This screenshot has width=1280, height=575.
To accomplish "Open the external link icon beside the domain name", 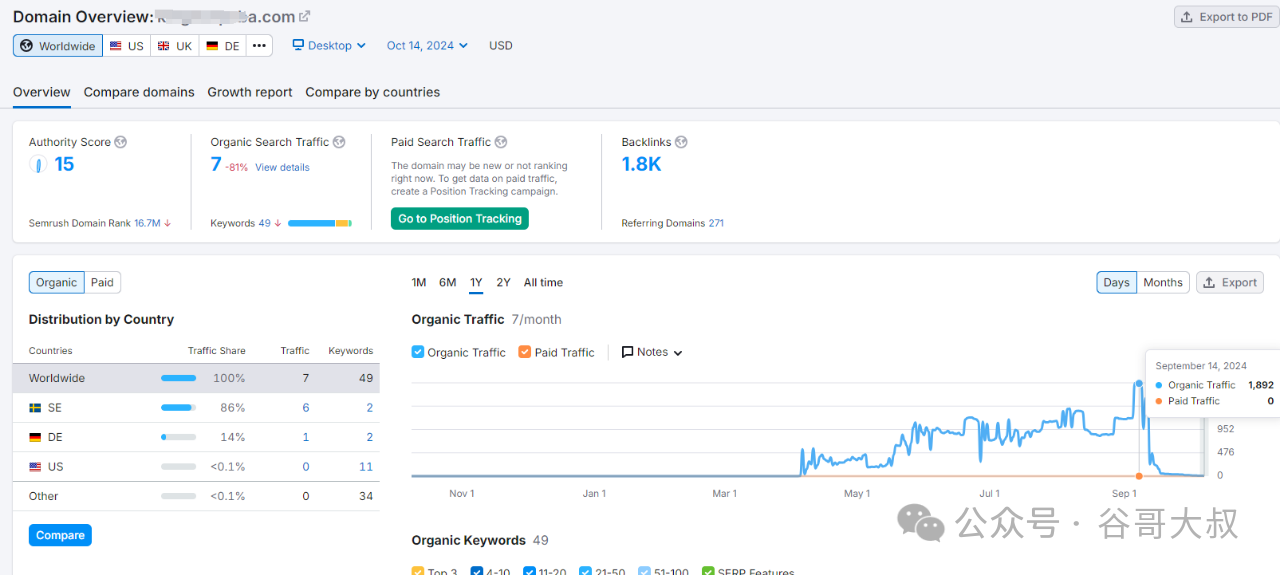I will tap(305, 16).
